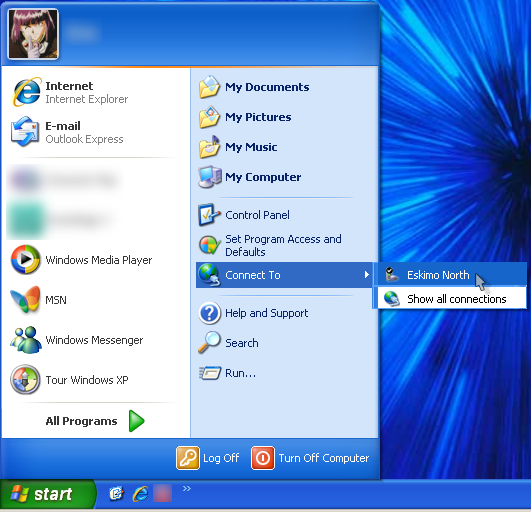Click Set Program Access and Defaults icon
The height and width of the screenshot is (512, 531).
click(x=210, y=245)
